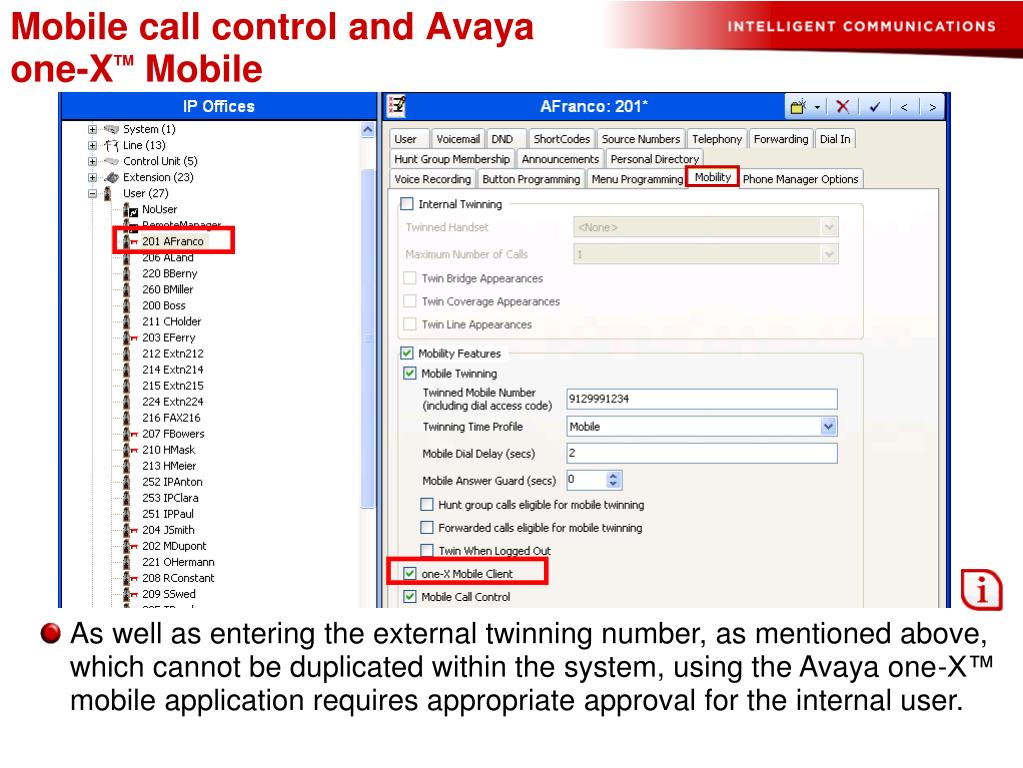Click the checkmark validate icon
1023x768 pixels.
pyautogui.click(x=875, y=107)
